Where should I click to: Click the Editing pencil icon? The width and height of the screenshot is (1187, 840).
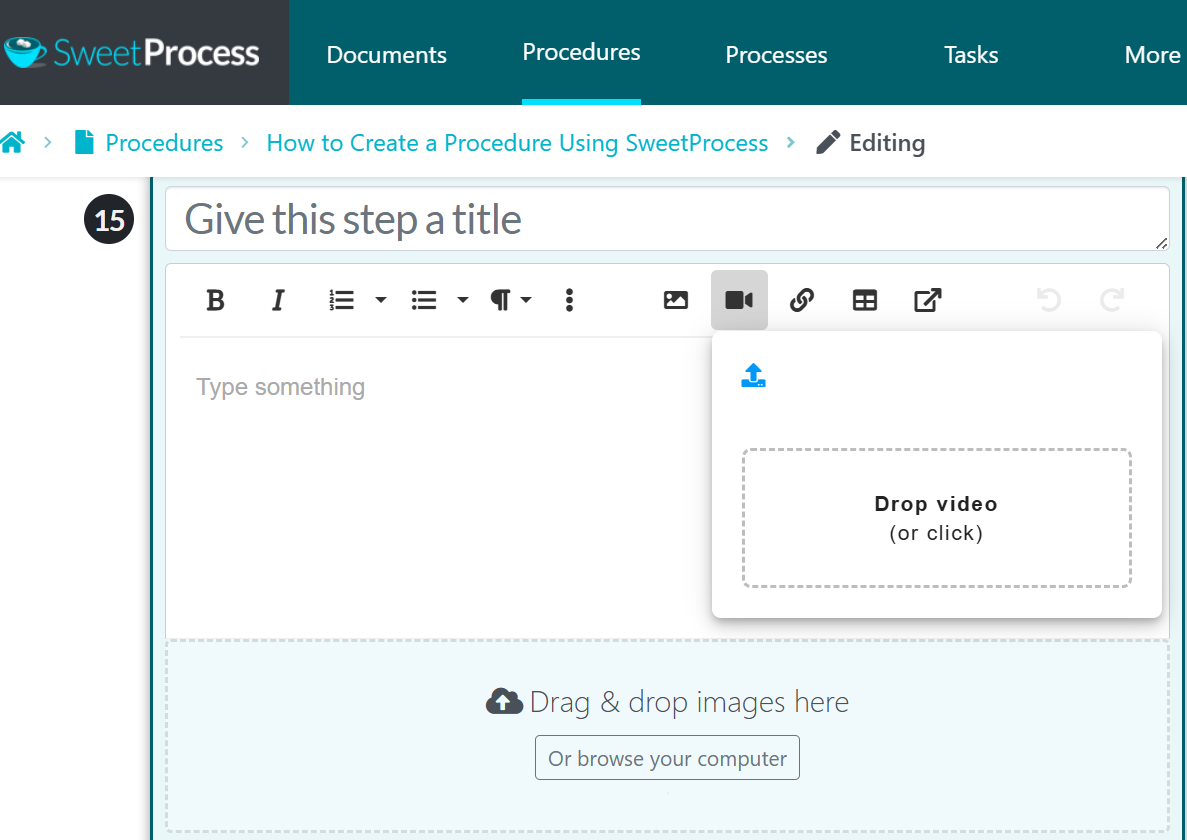(827, 142)
